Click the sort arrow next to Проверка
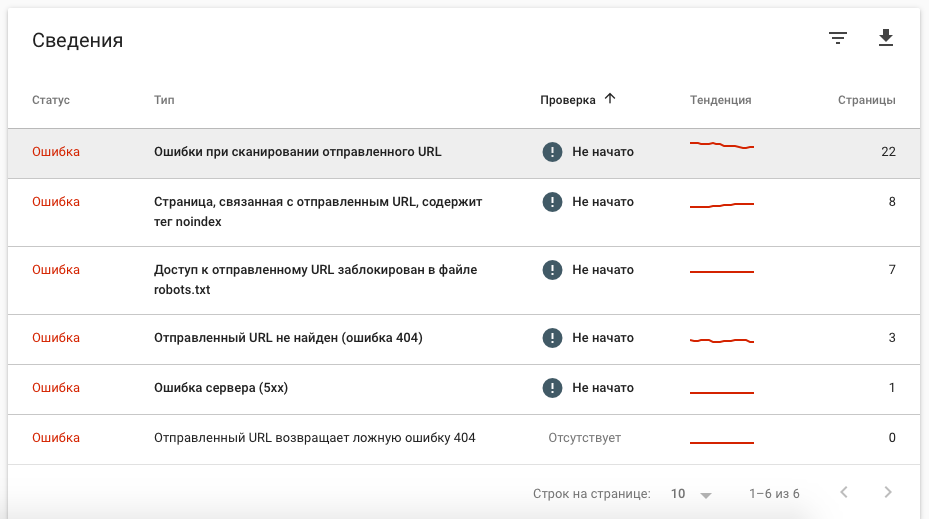Image resolution: width=929 pixels, height=519 pixels. pyautogui.click(x=610, y=99)
